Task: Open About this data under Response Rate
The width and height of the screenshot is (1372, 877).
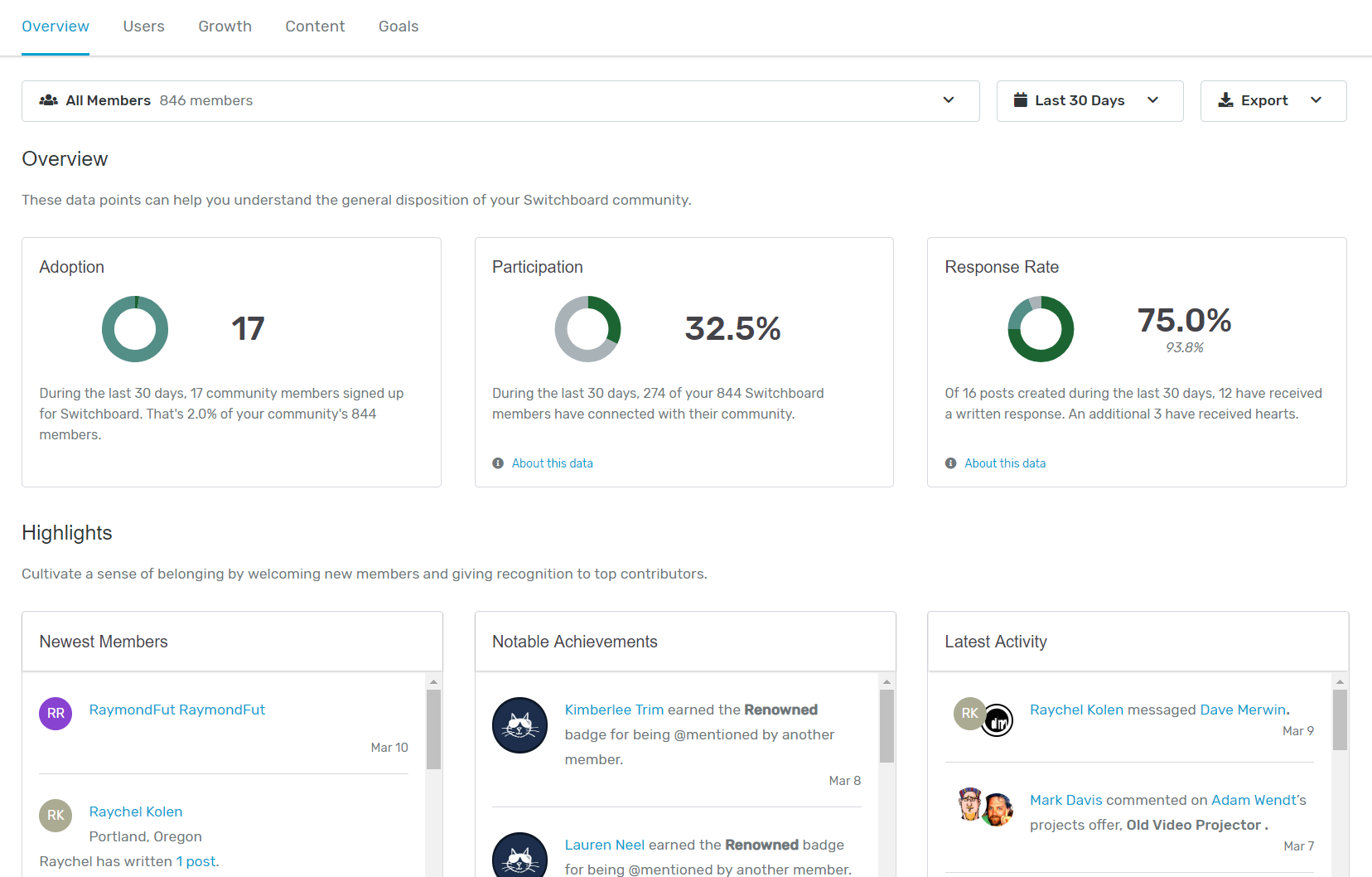Action: click(x=1005, y=463)
